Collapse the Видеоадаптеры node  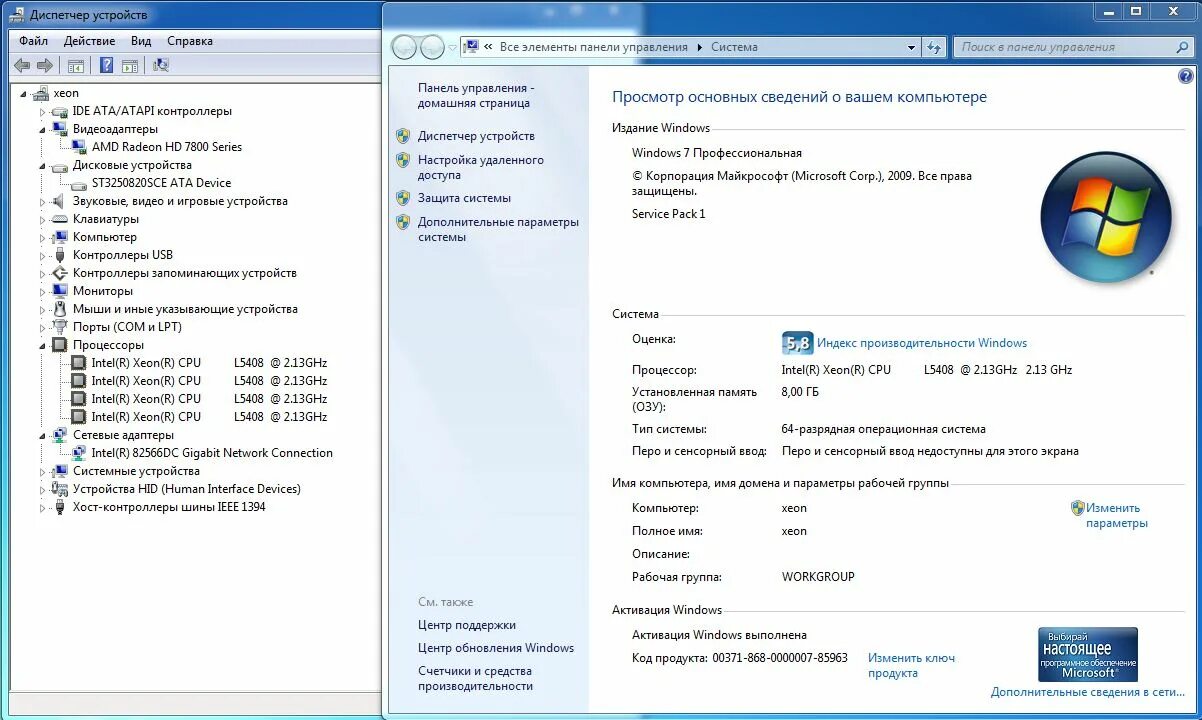(x=43, y=129)
